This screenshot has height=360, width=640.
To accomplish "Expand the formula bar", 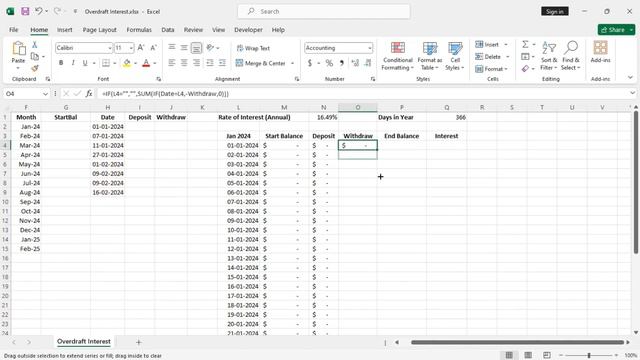I will pyautogui.click(x=632, y=93).
